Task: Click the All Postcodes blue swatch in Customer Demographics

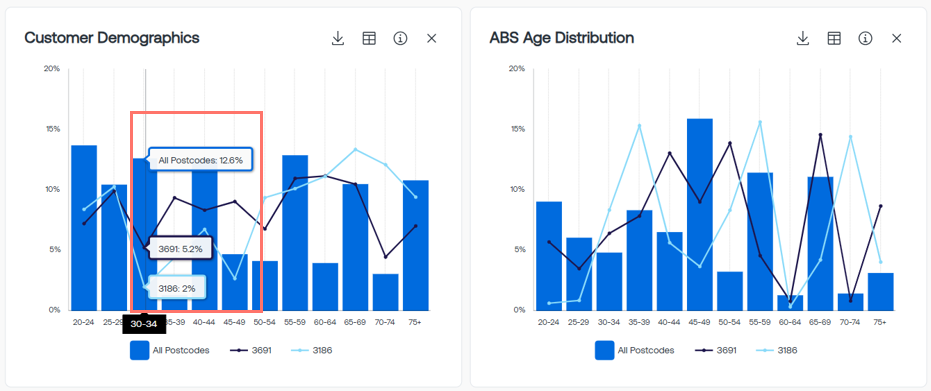Action: [x=140, y=350]
